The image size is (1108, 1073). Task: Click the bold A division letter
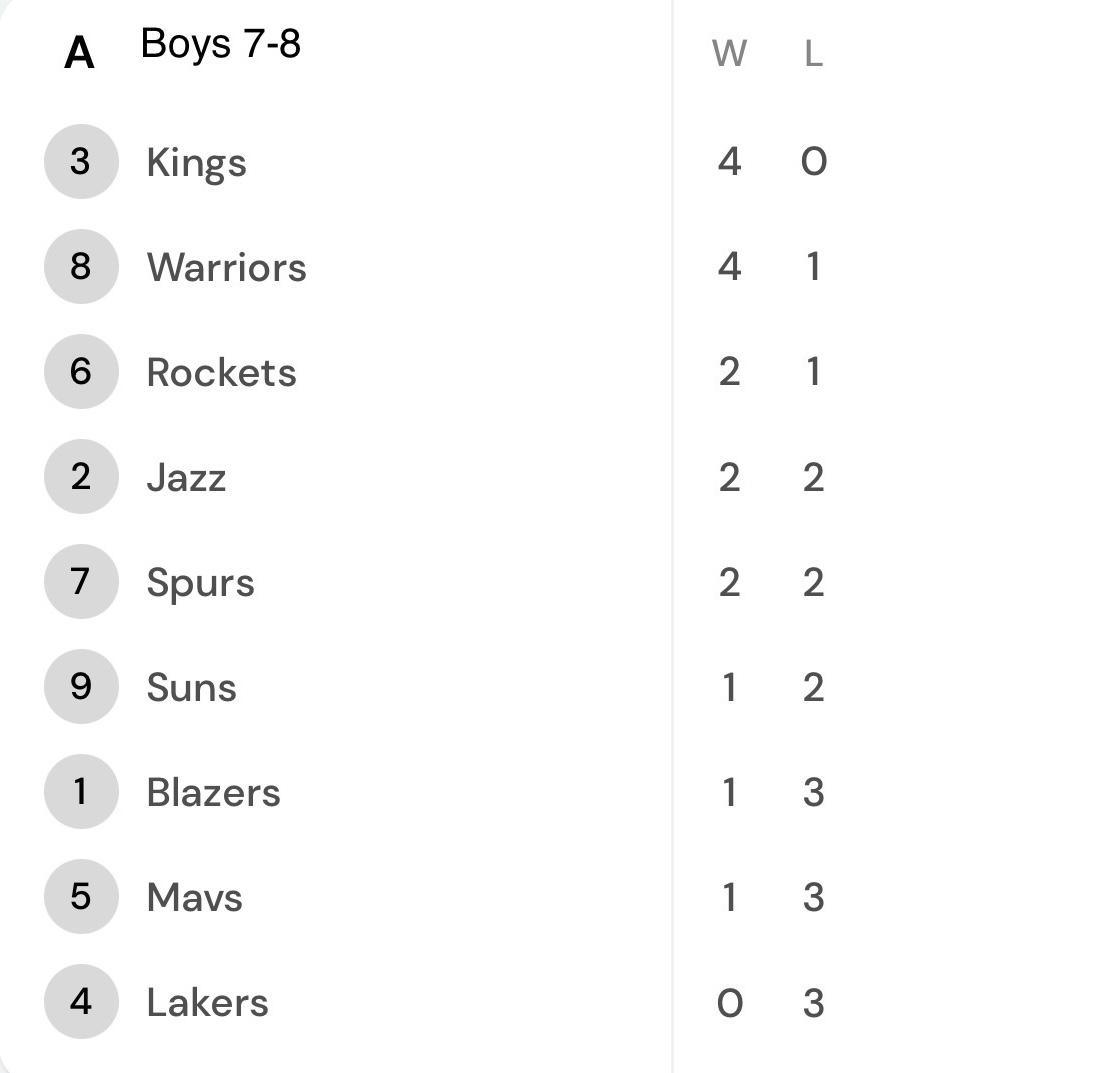click(x=79, y=53)
